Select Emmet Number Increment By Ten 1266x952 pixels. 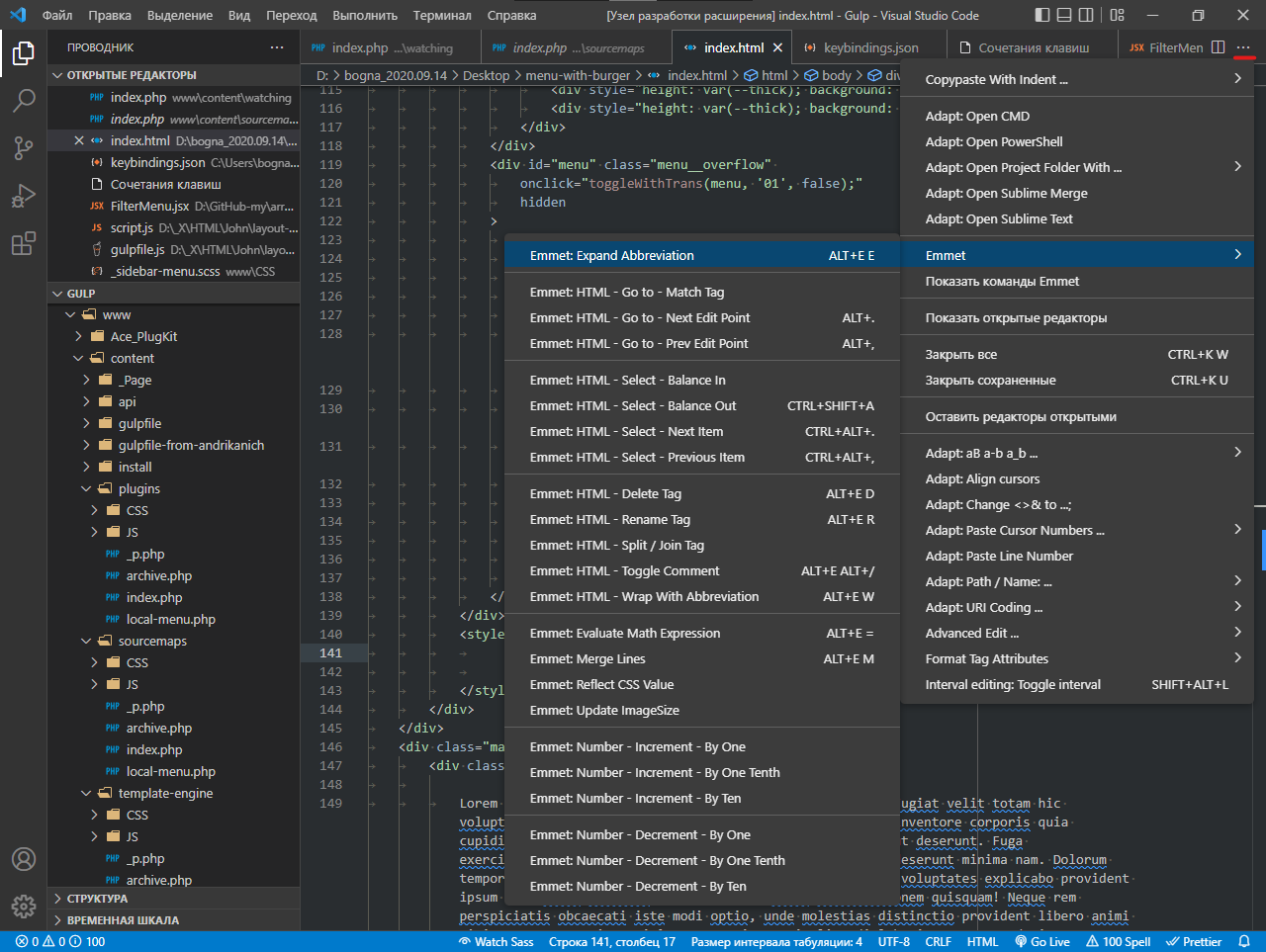[x=702, y=799]
